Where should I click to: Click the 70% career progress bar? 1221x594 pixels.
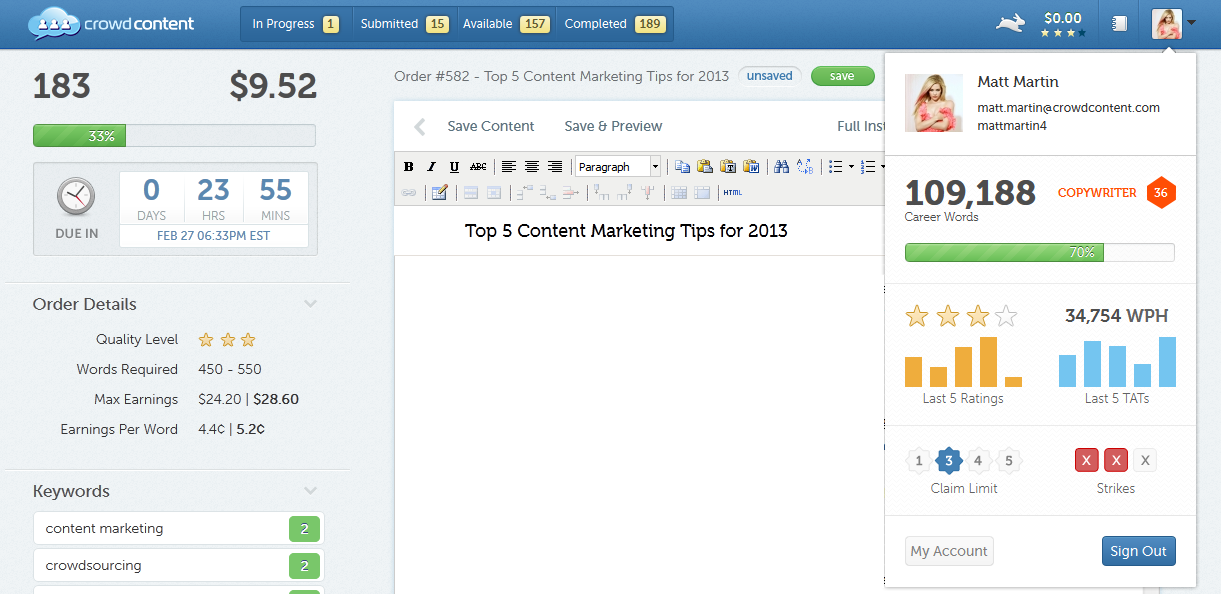(1039, 252)
